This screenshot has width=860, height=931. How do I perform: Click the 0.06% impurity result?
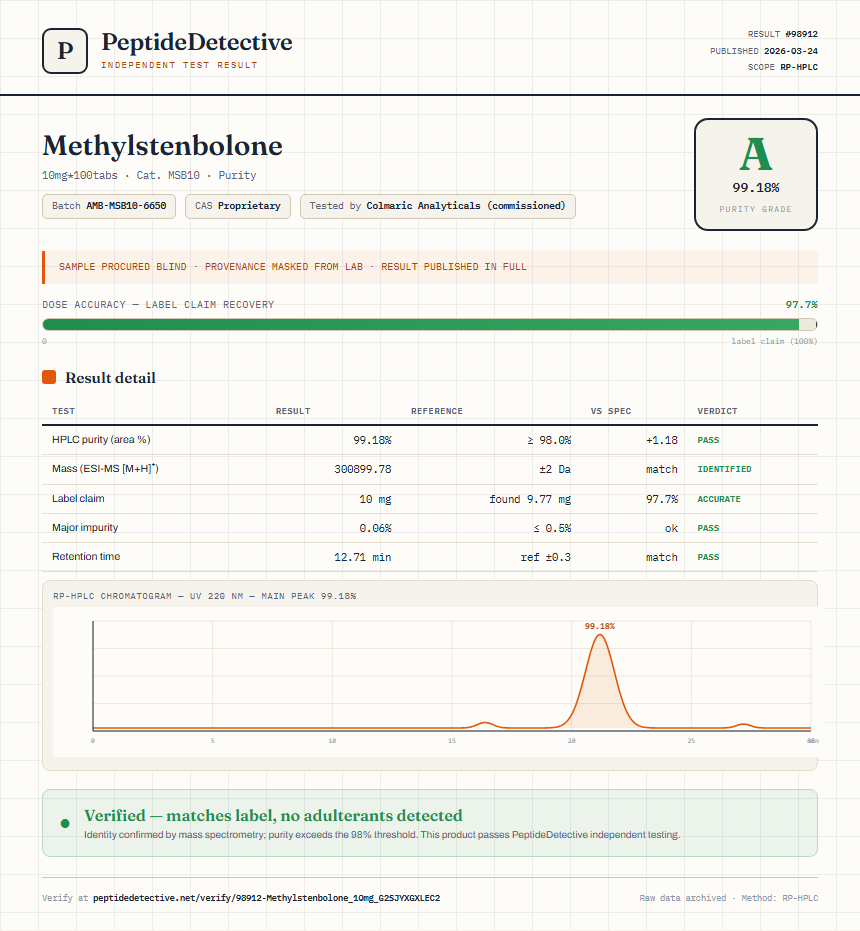coord(375,528)
